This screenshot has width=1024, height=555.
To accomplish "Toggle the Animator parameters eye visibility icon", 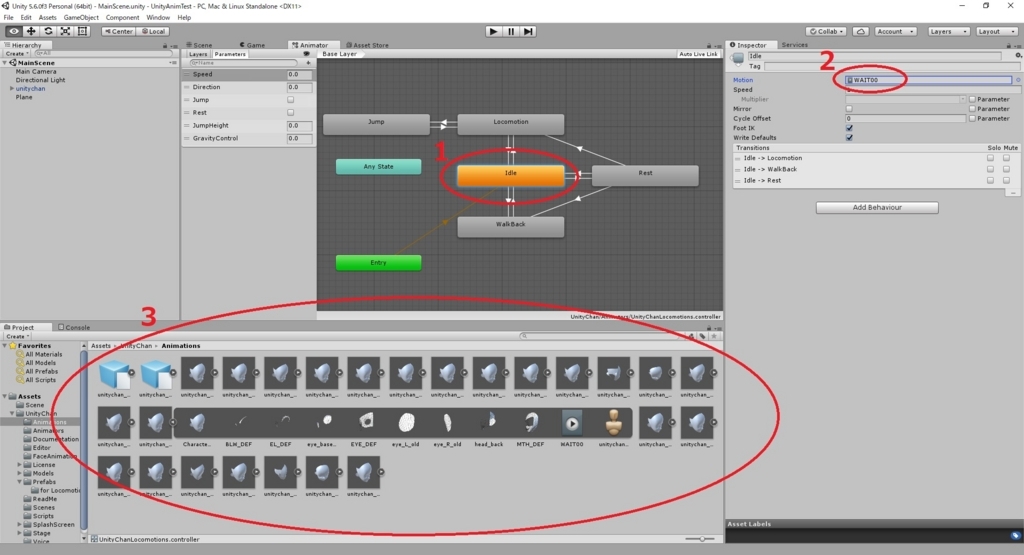I will tap(306, 54).
